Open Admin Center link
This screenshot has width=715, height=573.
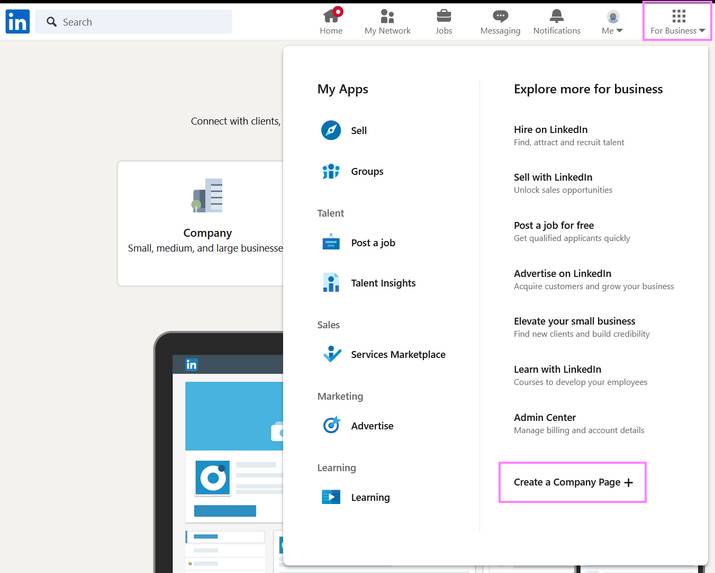544,418
